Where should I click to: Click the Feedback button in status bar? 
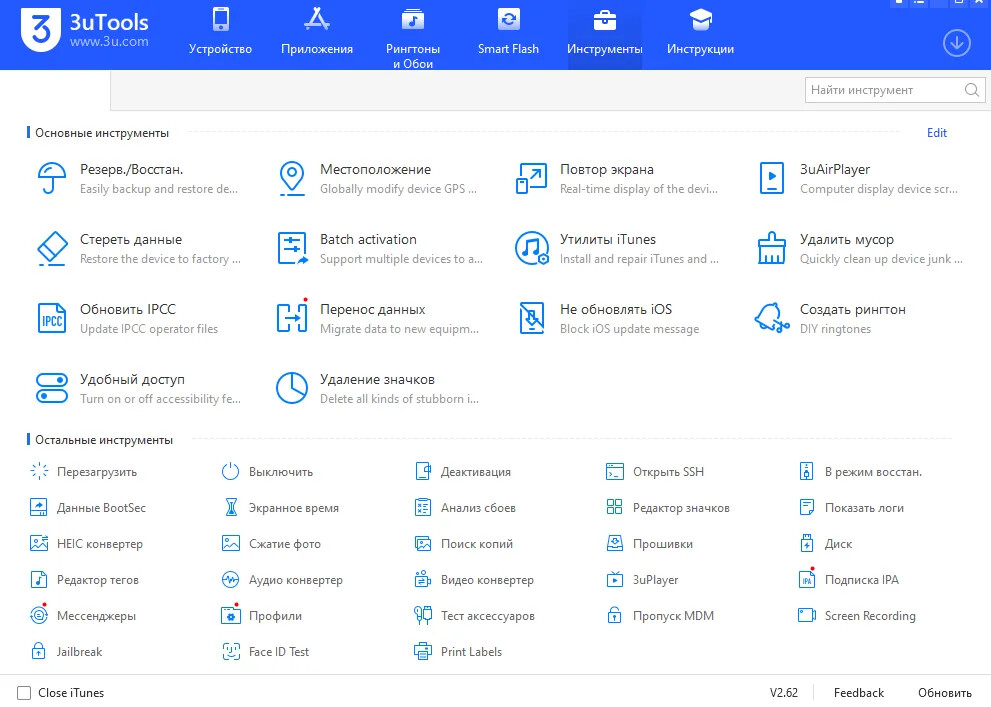(x=858, y=692)
